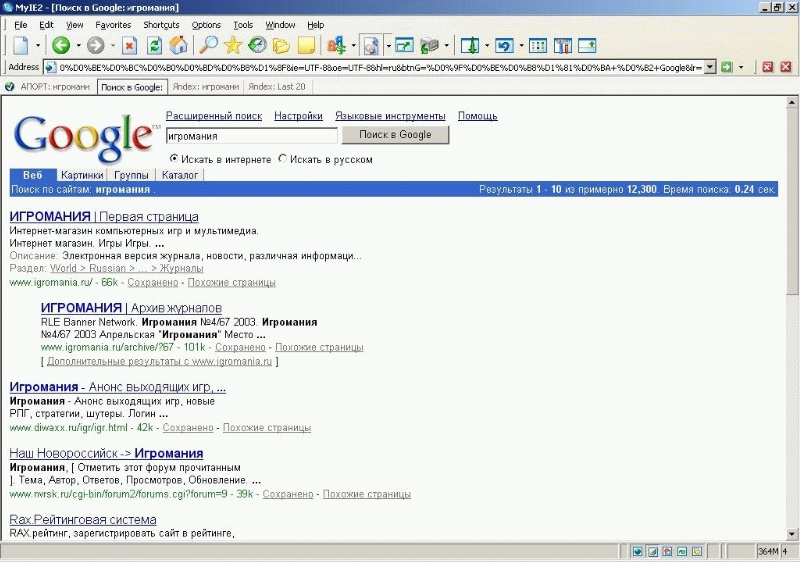Click the full screen window icon
Image resolution: width=800 pixels, height=562 pixels.
(405, 46)
